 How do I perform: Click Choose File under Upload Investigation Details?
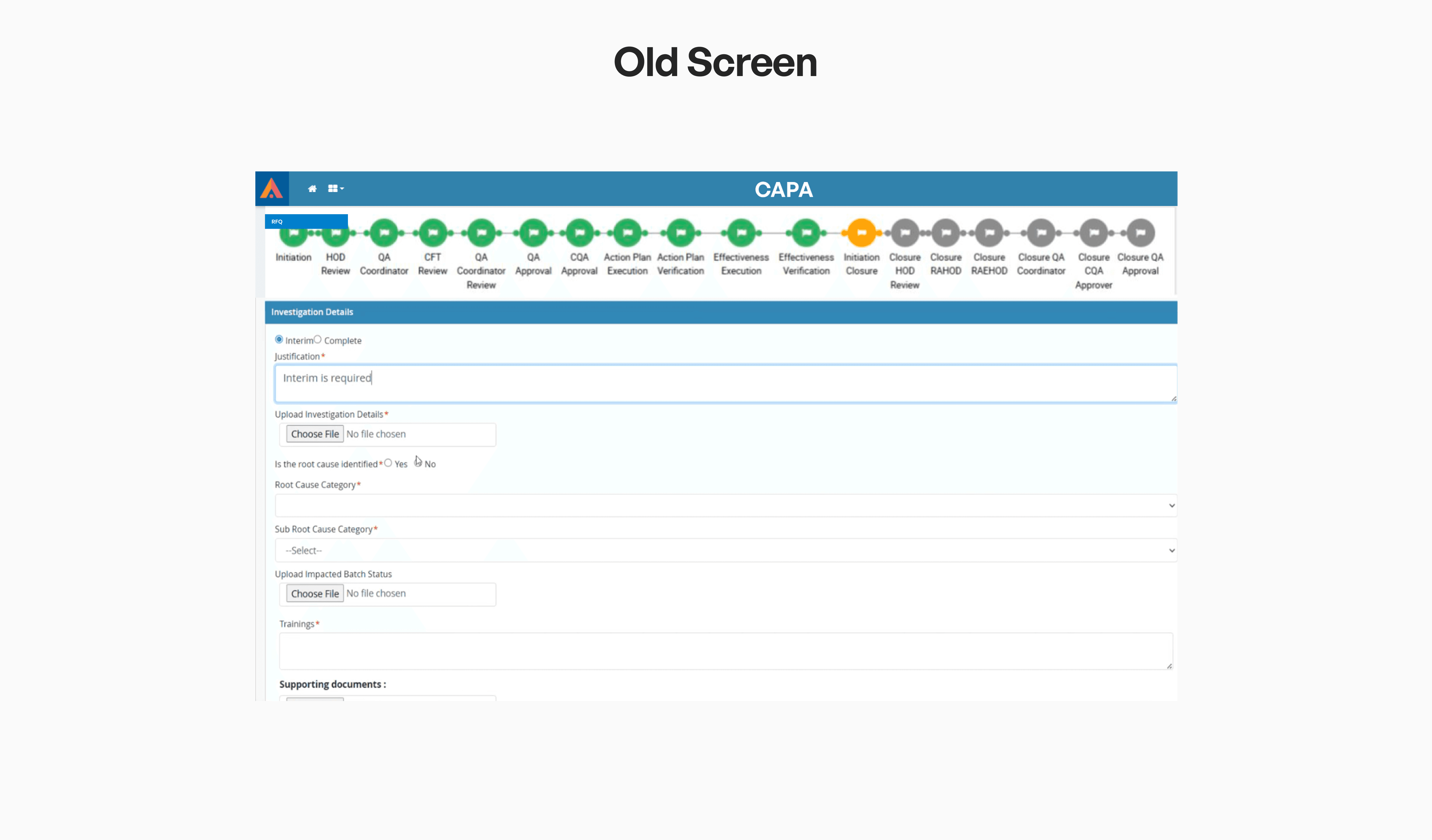coord(314,433)
